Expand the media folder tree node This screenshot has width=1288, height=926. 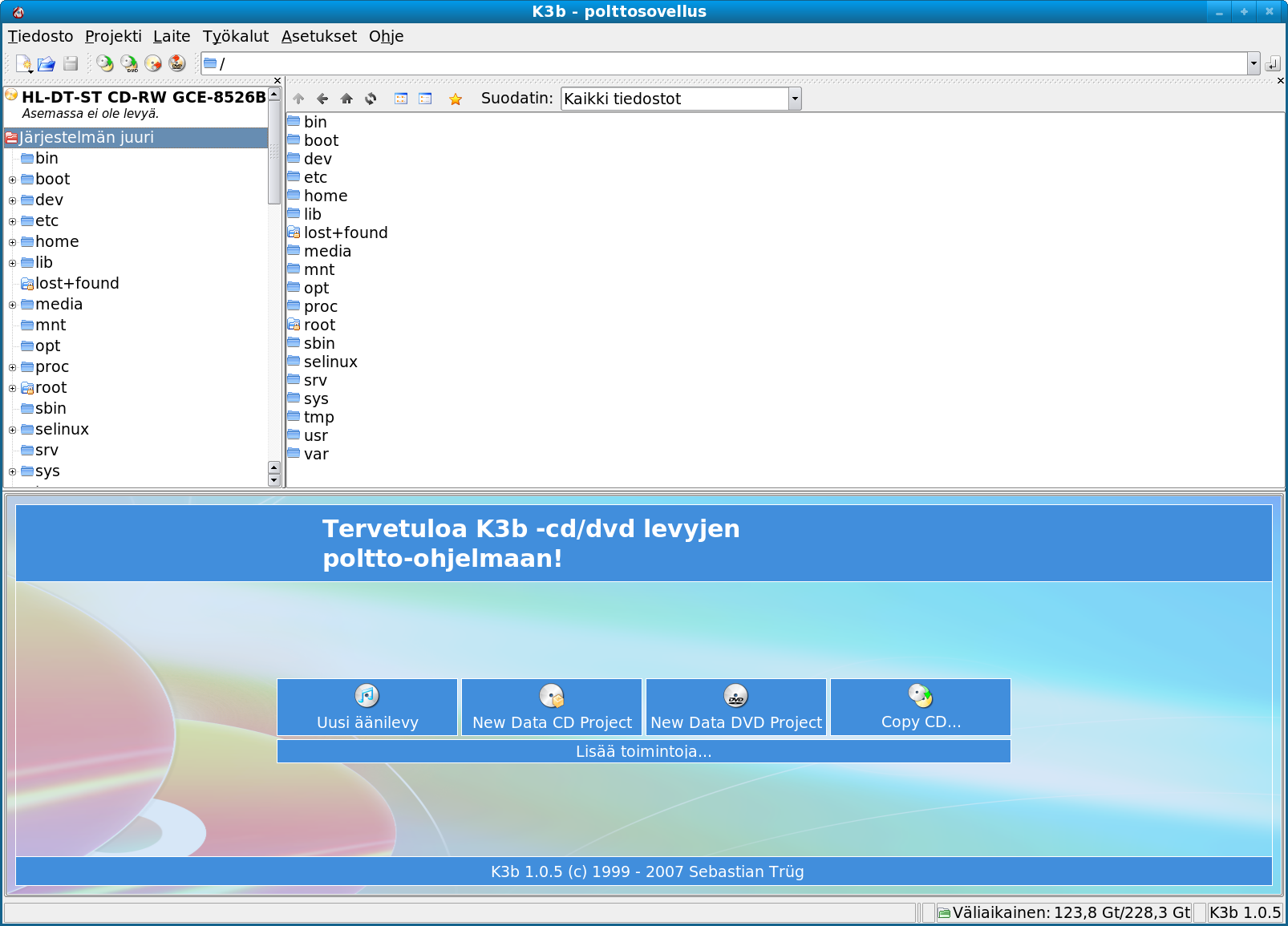coord(12,305)
